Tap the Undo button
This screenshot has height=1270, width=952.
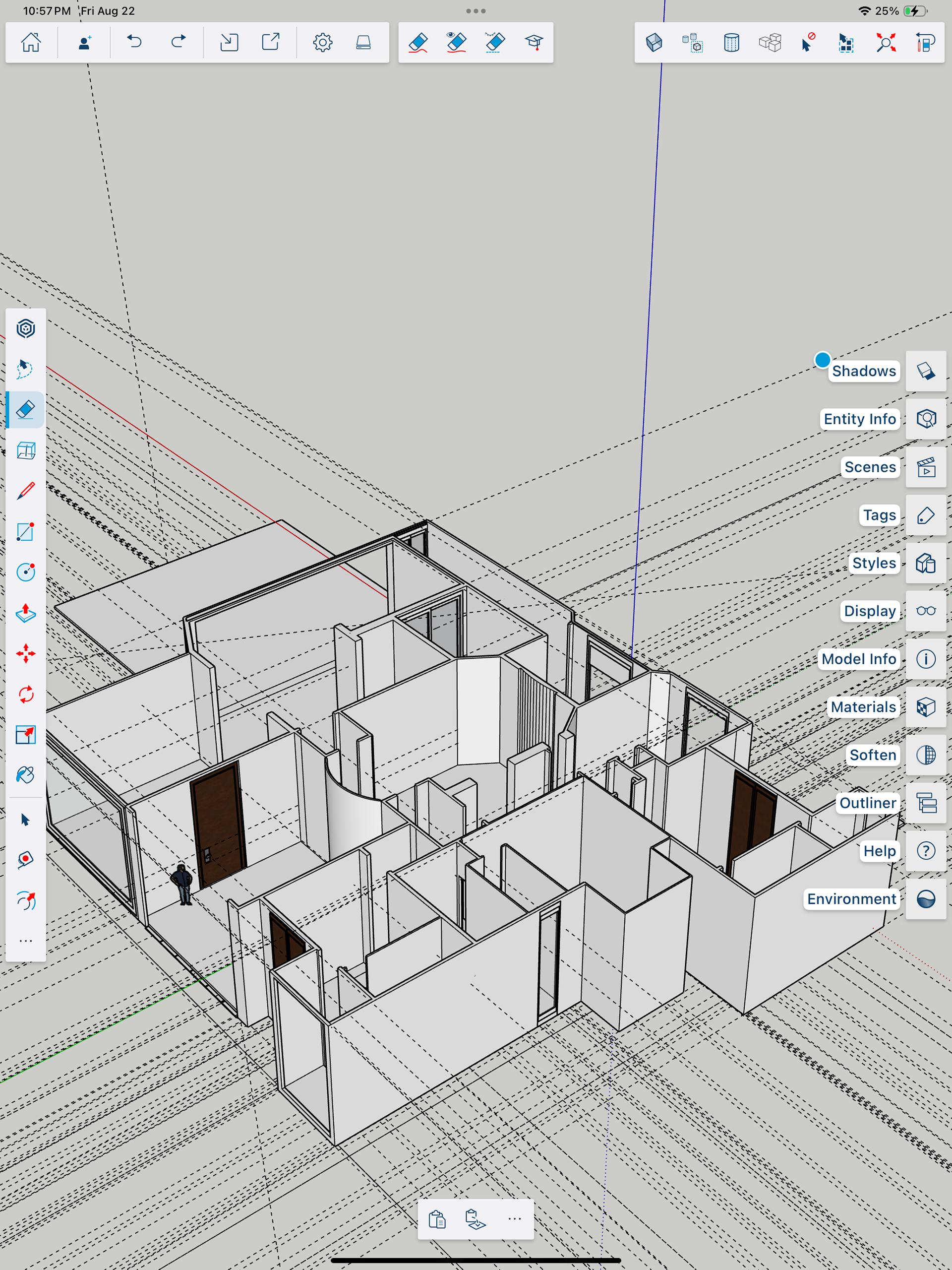134,43
